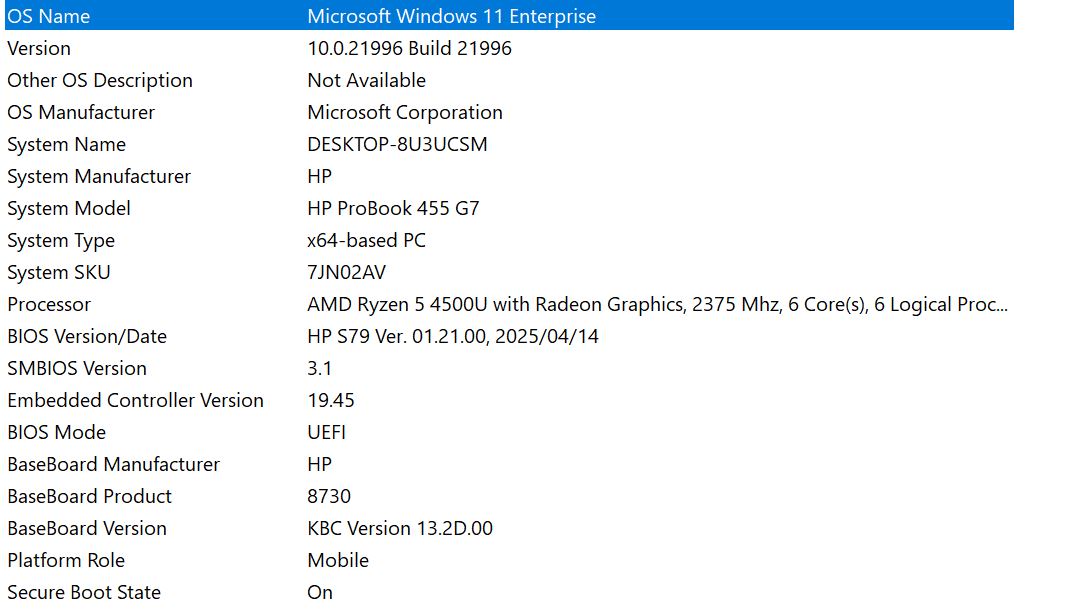Click the Embedded Controller Version row
The width and height of the screenshot is (1069, 611).
click(135, 400)
